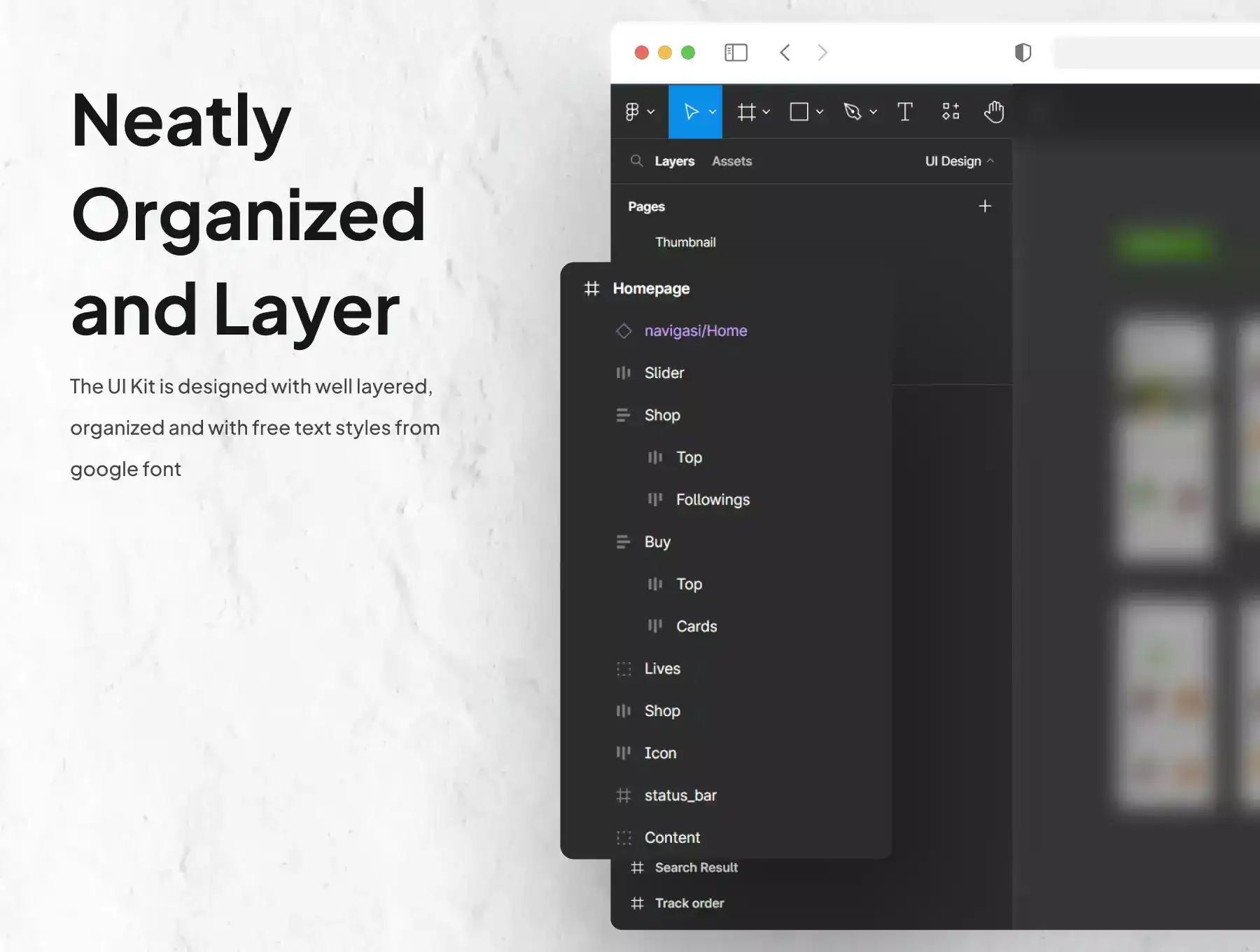Click the layers search magnifier icon
The height and width of the screenshot is (952, 1260).
click(636, 161)
